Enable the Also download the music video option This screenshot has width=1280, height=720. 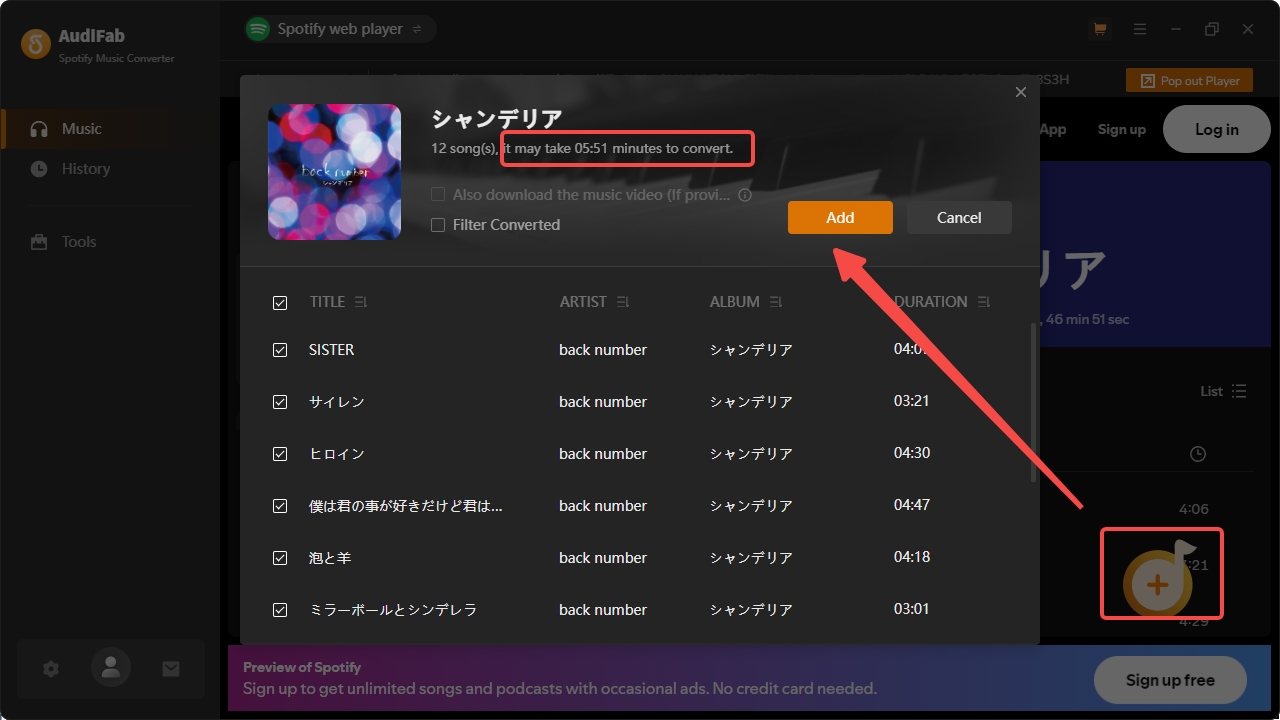(437, 194)
